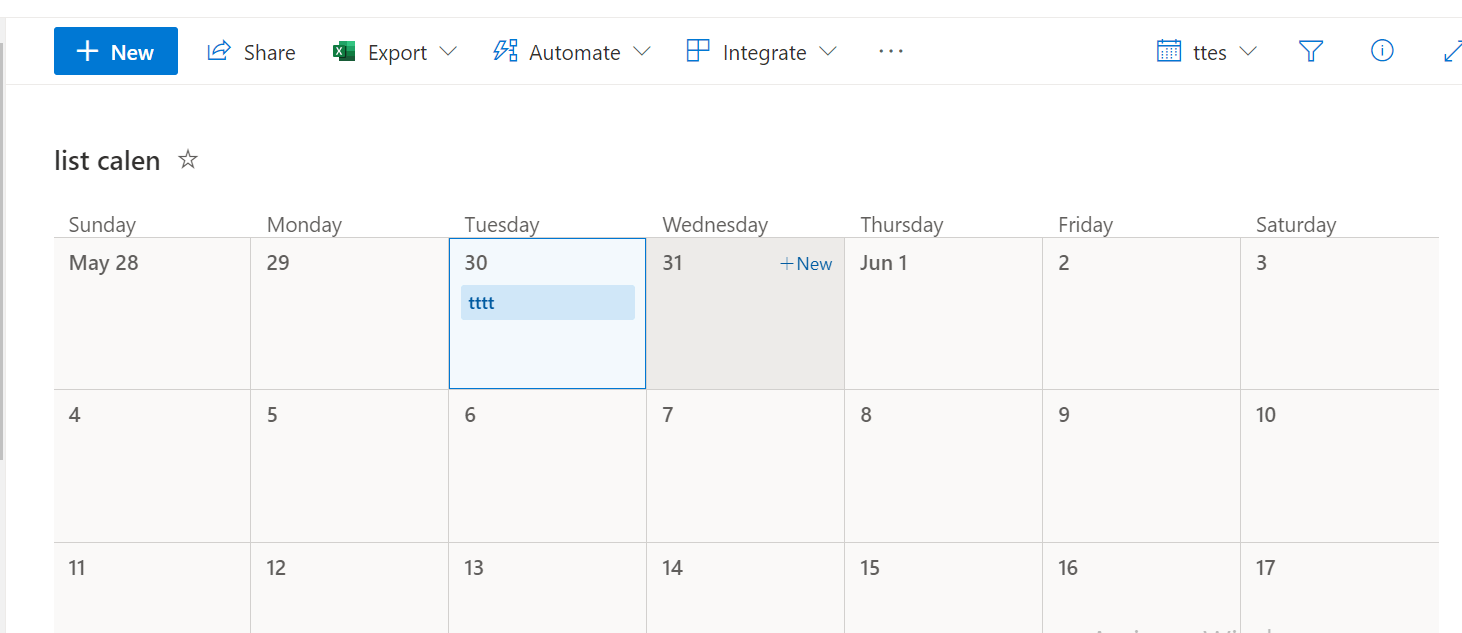Click the Integrate grid icon

698,52
